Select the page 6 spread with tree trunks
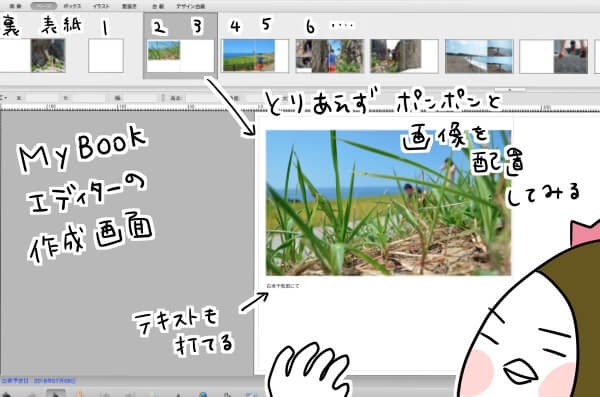This screenshot has height=397, width=600. coord(329,56)
